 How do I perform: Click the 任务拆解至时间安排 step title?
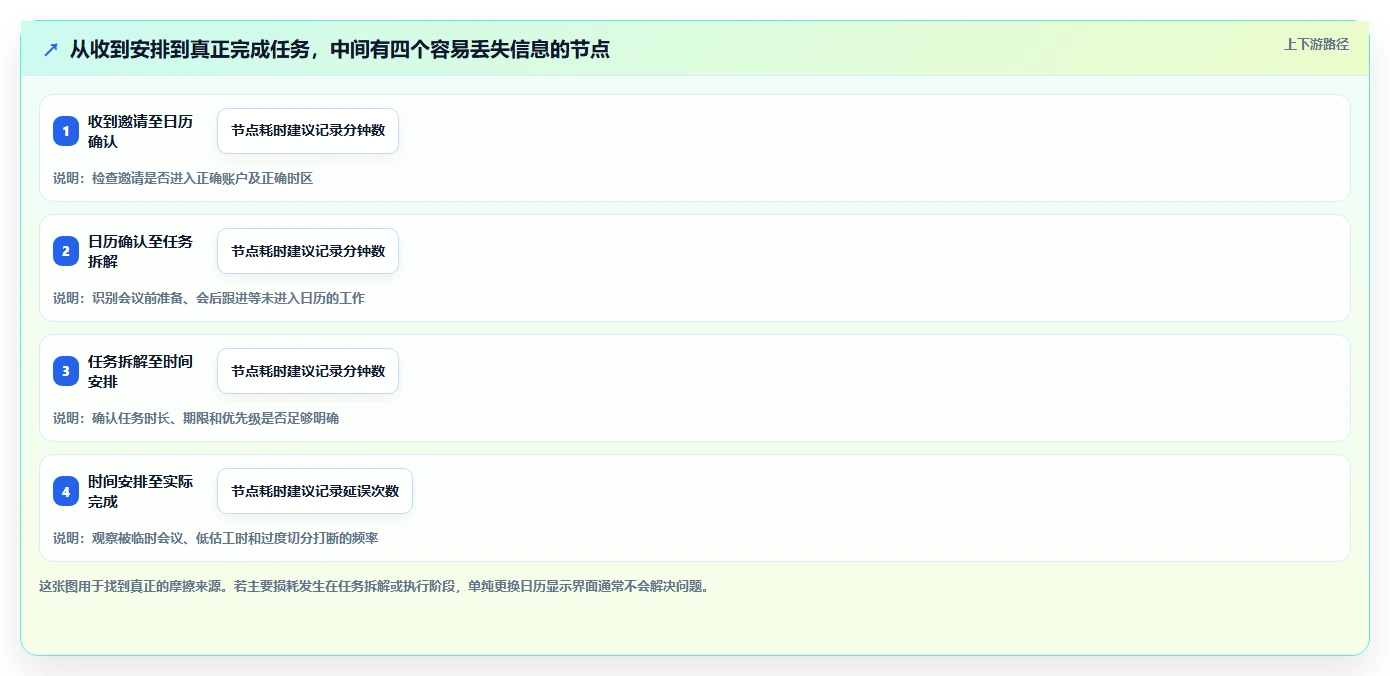[140, 371]
